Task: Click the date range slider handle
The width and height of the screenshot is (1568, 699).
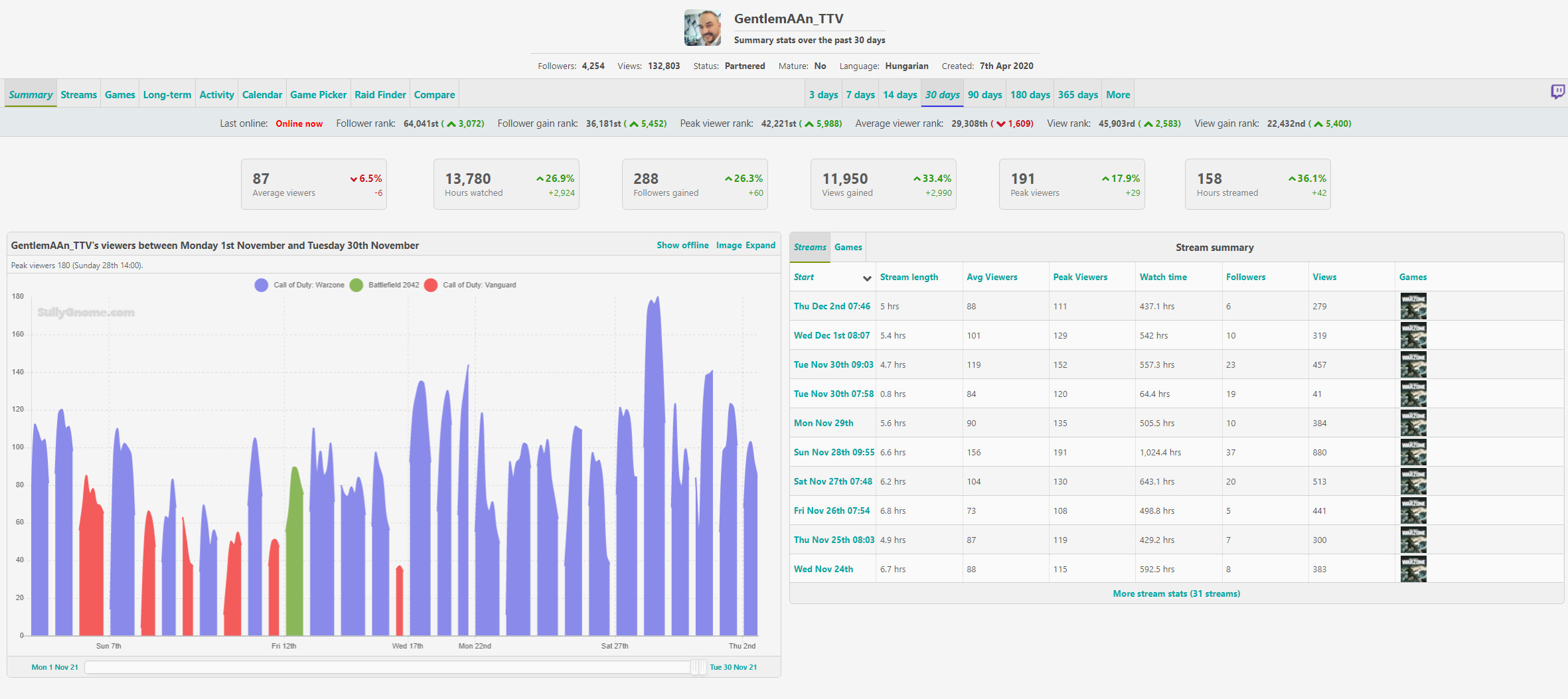Action: click(x=698, y=667)
